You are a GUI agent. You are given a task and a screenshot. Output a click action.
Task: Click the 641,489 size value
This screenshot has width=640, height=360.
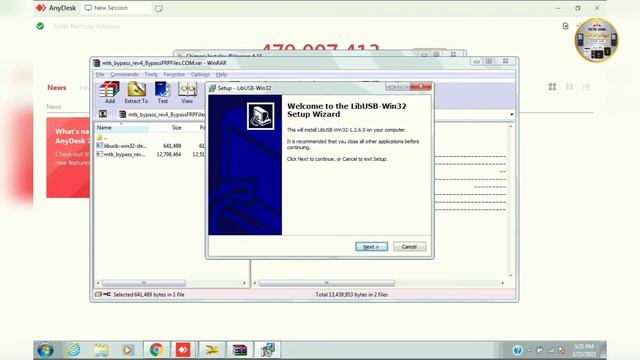172,146
